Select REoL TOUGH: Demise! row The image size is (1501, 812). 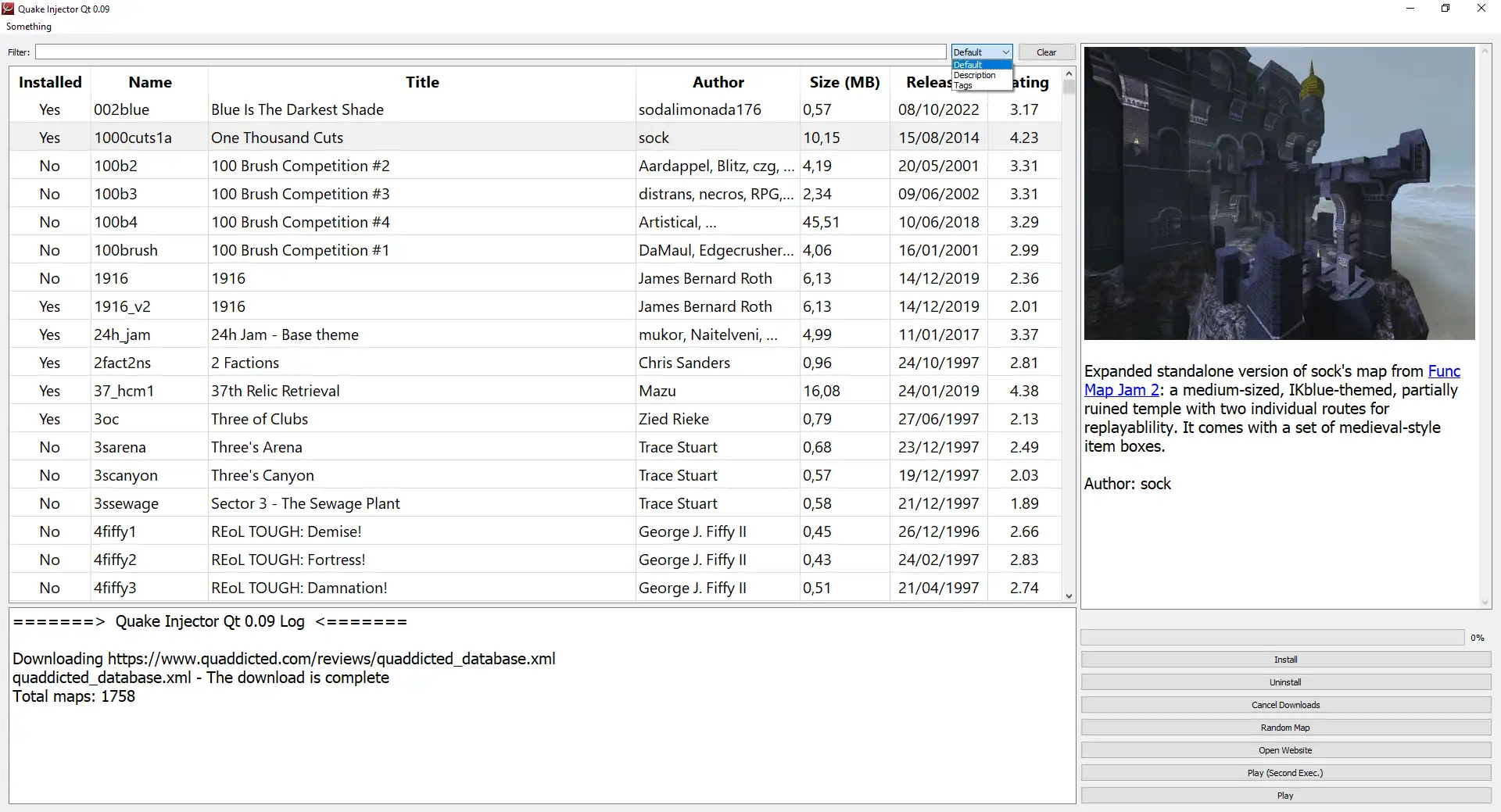tap(536, 531)
